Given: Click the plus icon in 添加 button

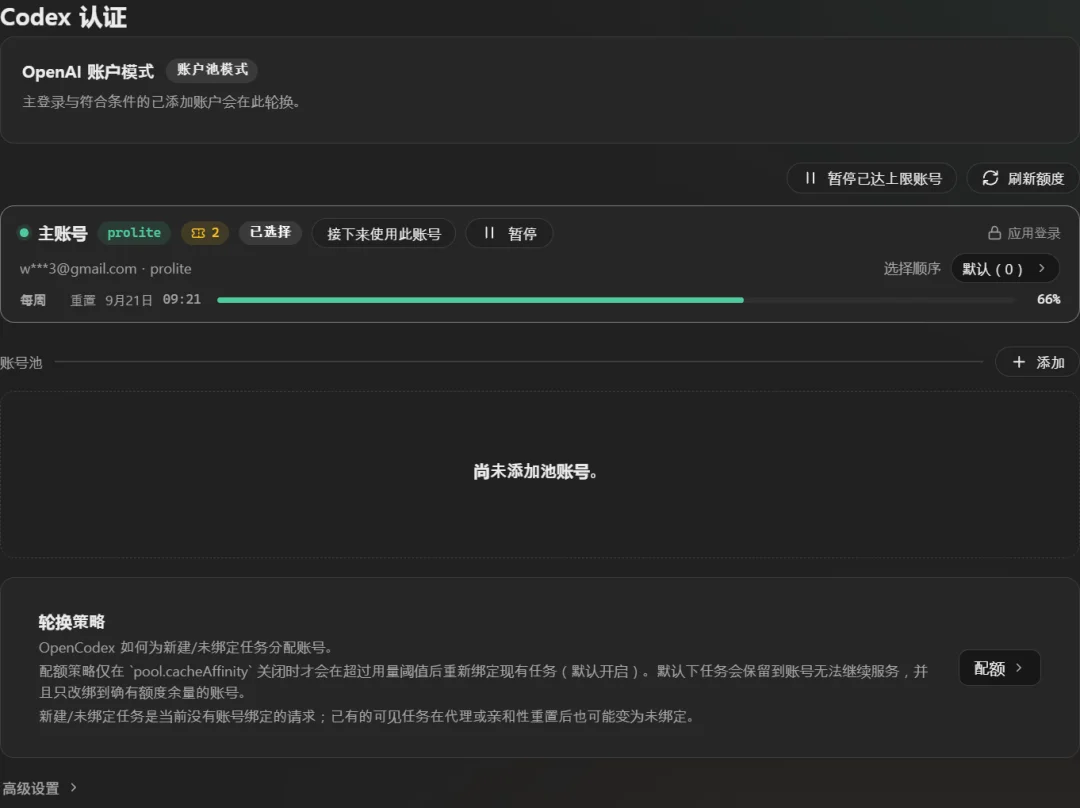Looking at the screenshot, I should coord(1019,362).
